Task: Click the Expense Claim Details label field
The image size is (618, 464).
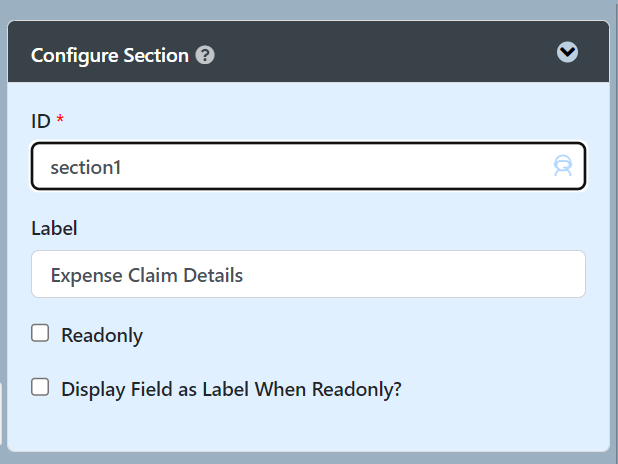Action: (308, 274)
